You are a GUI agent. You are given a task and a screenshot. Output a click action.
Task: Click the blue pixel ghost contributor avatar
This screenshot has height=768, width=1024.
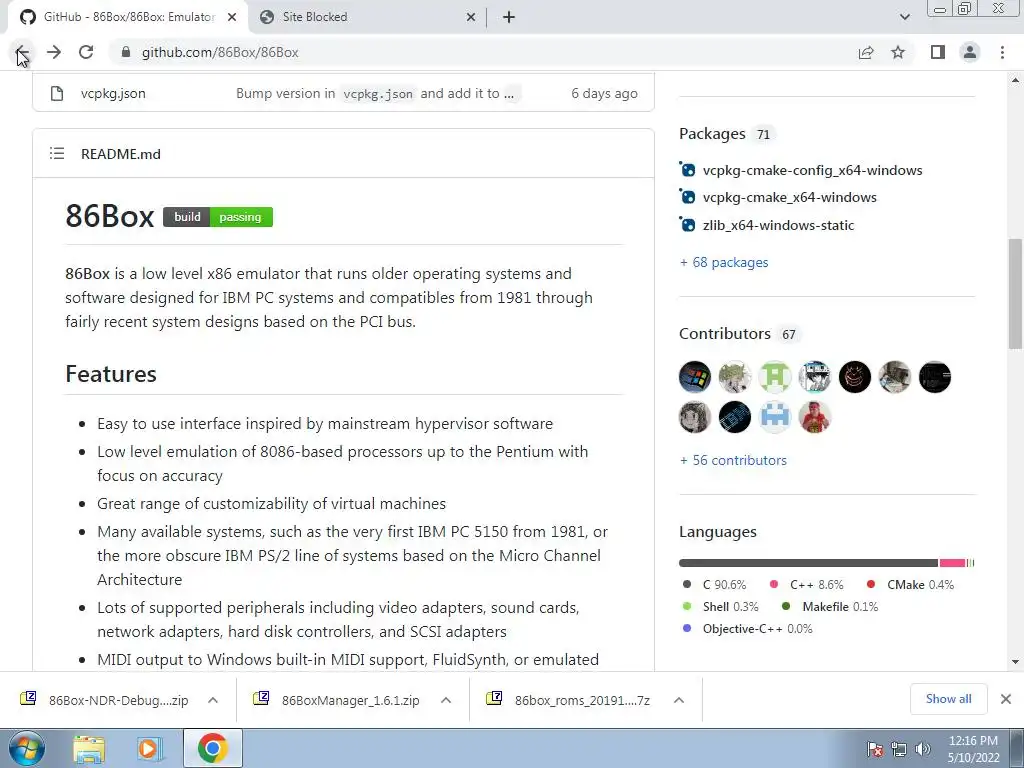click(x=775, y=417)
